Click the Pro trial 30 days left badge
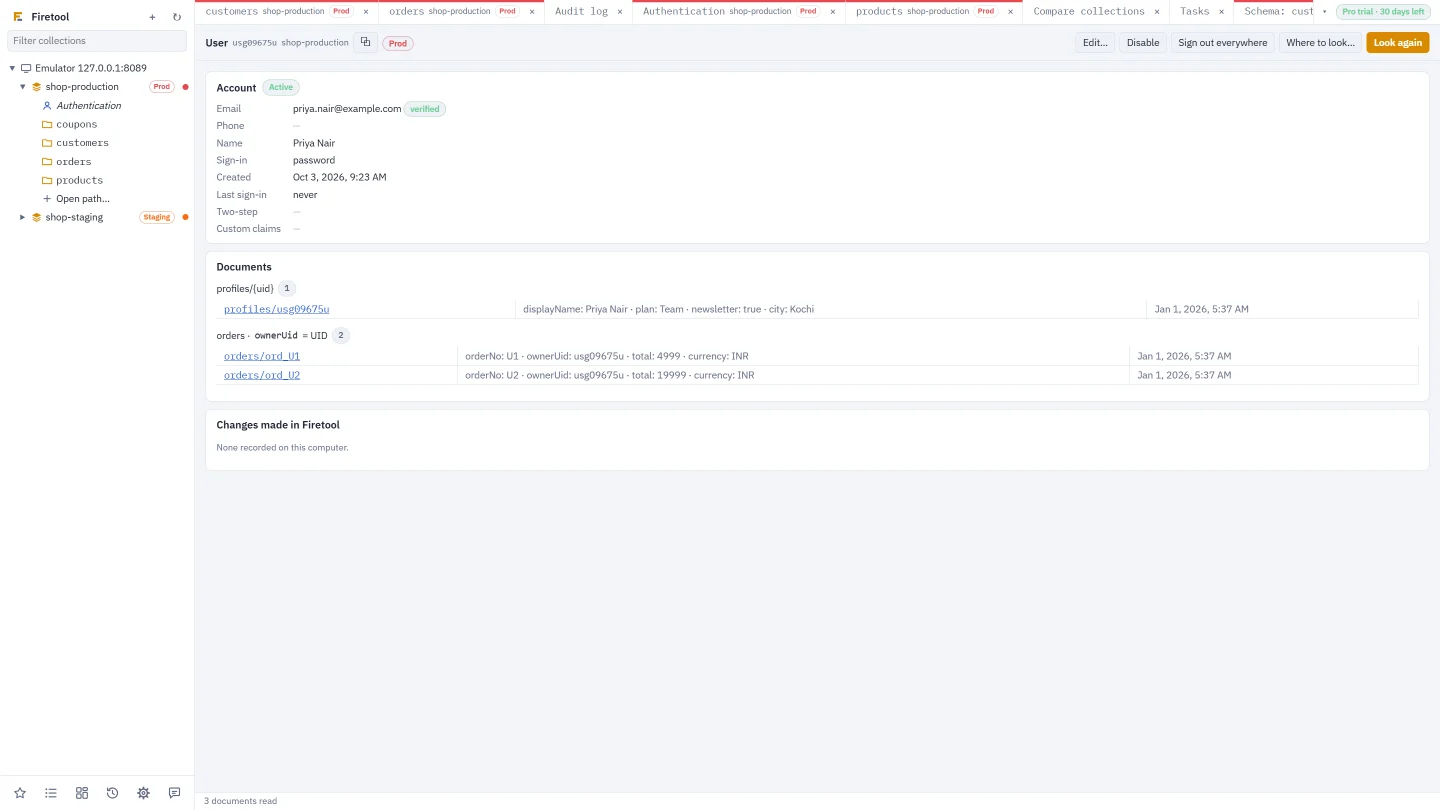 coord(1384,12)
